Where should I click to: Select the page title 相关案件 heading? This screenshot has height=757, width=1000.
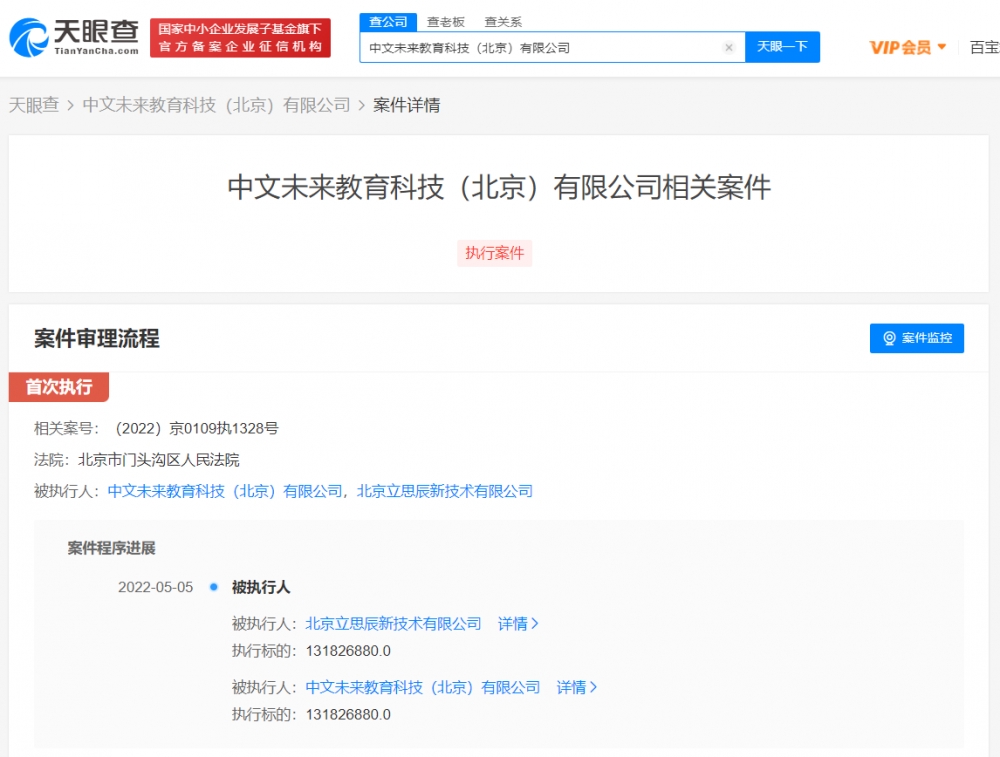pos(499,187)
